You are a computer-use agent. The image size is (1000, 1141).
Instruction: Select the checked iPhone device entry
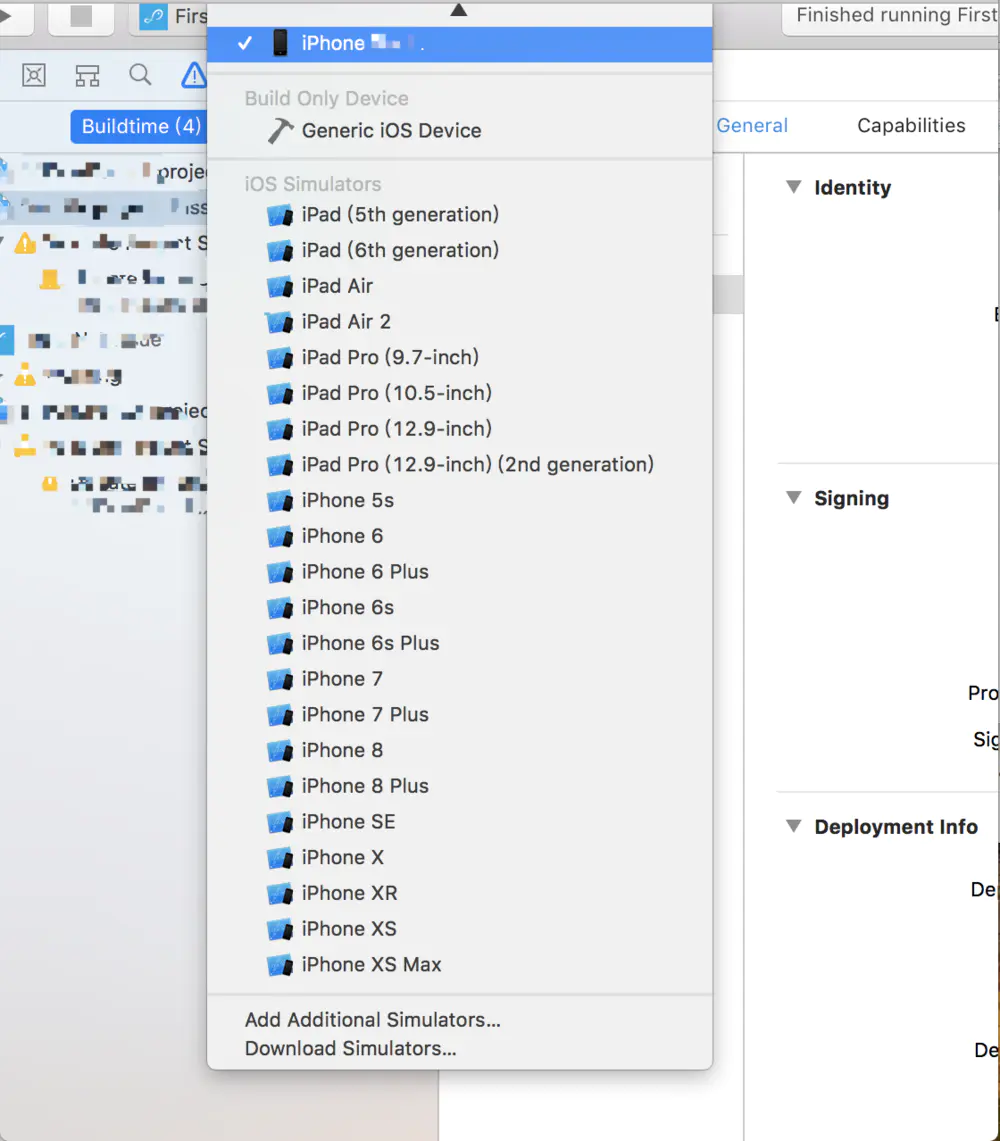tap(459, 44)
